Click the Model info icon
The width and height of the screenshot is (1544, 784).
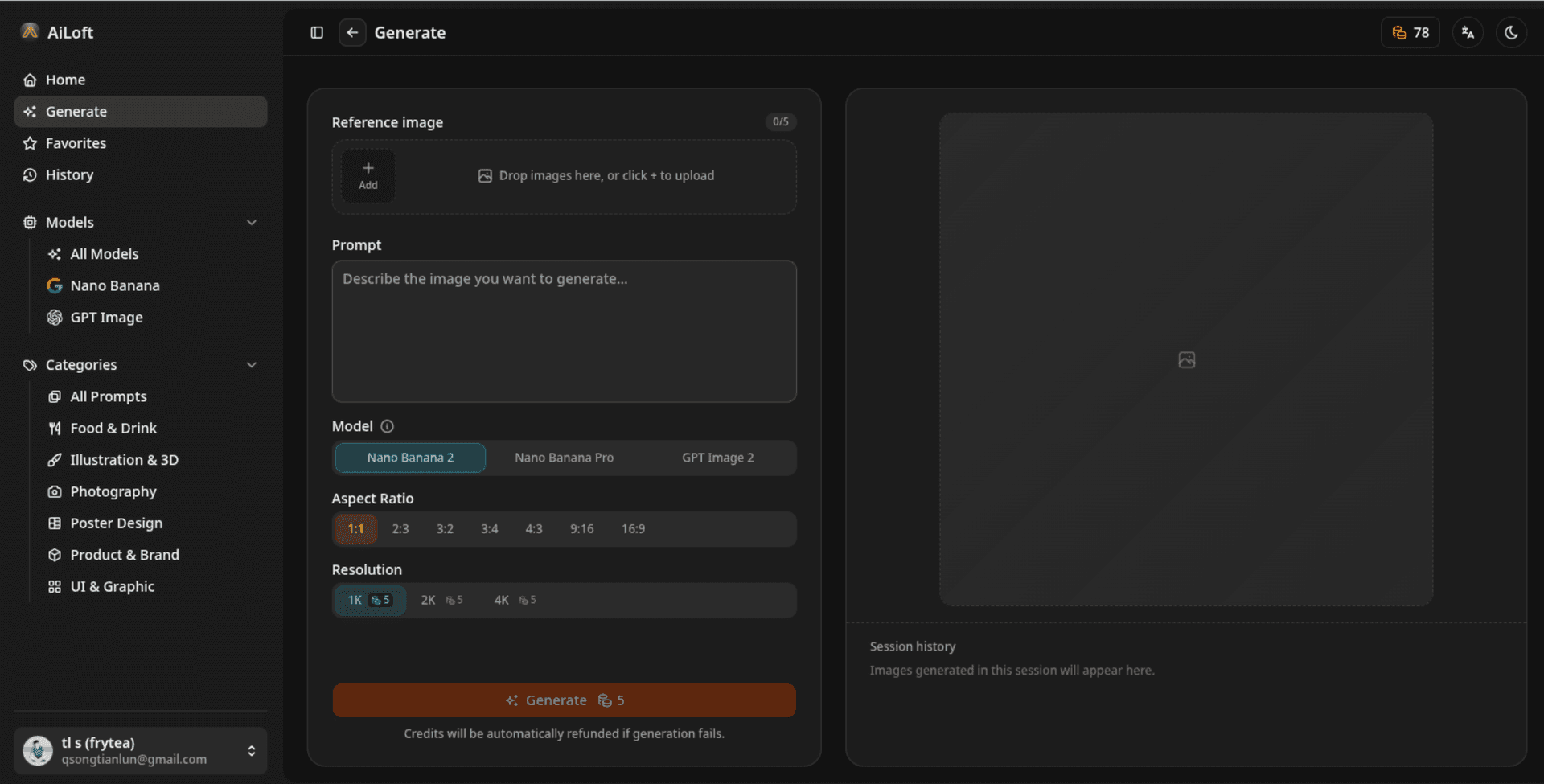387,426
